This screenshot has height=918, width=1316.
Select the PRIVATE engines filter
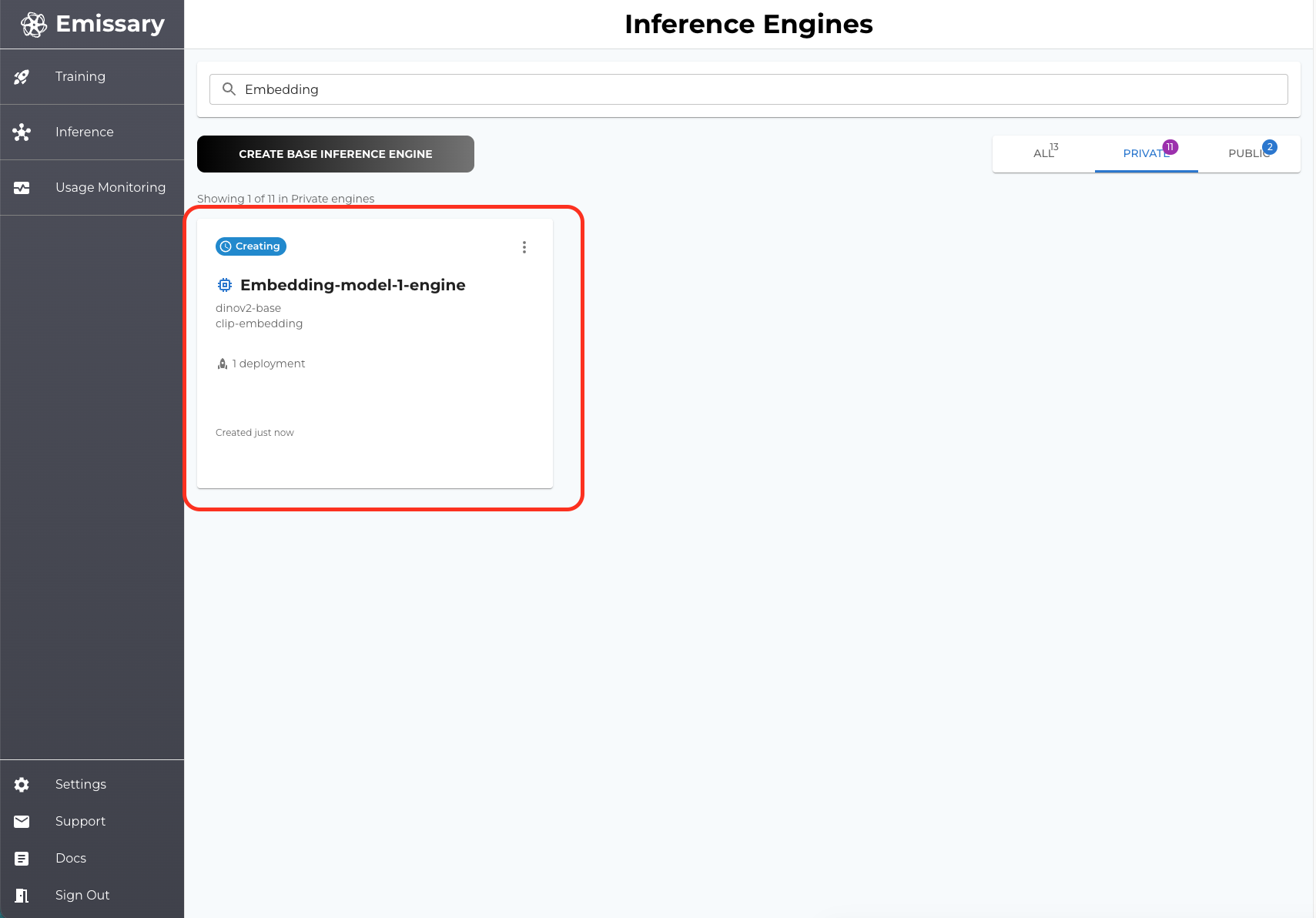1145,153
